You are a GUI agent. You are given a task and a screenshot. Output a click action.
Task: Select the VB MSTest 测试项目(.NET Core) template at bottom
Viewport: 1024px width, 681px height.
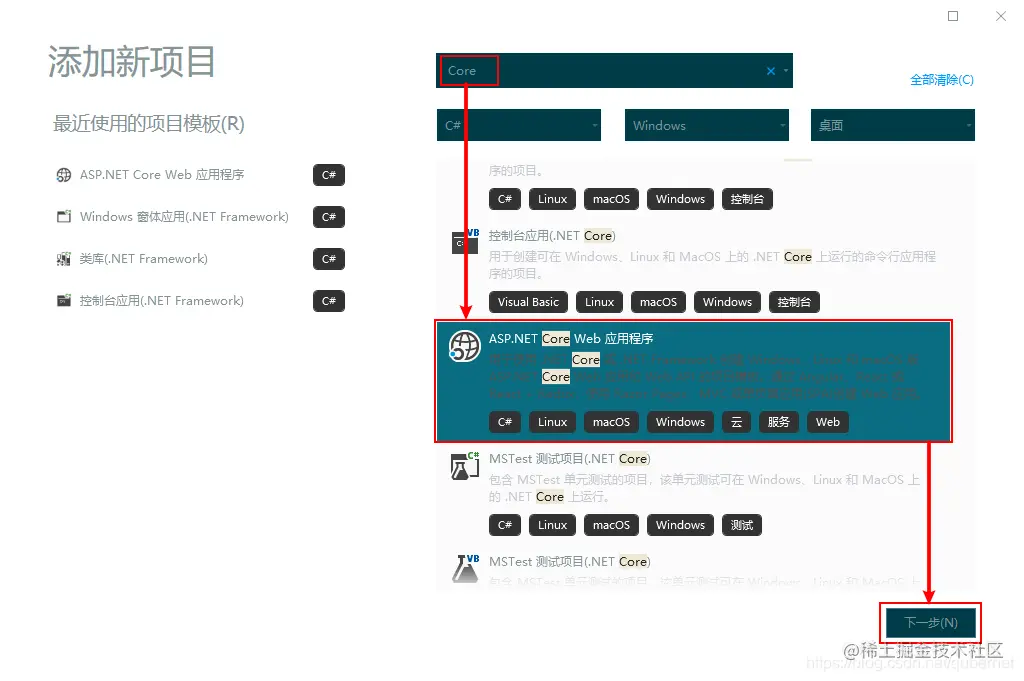tap(569, 562)
